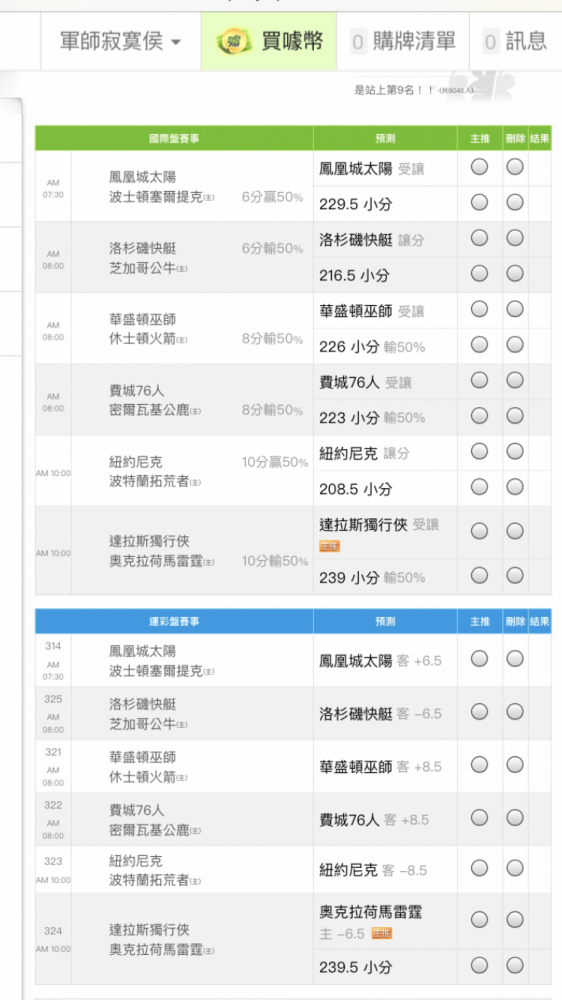Viewport: 562px width, 1000px height.
Task: Click 刪除 header in 國際盤賽事 table
Action: pos(515,138)
